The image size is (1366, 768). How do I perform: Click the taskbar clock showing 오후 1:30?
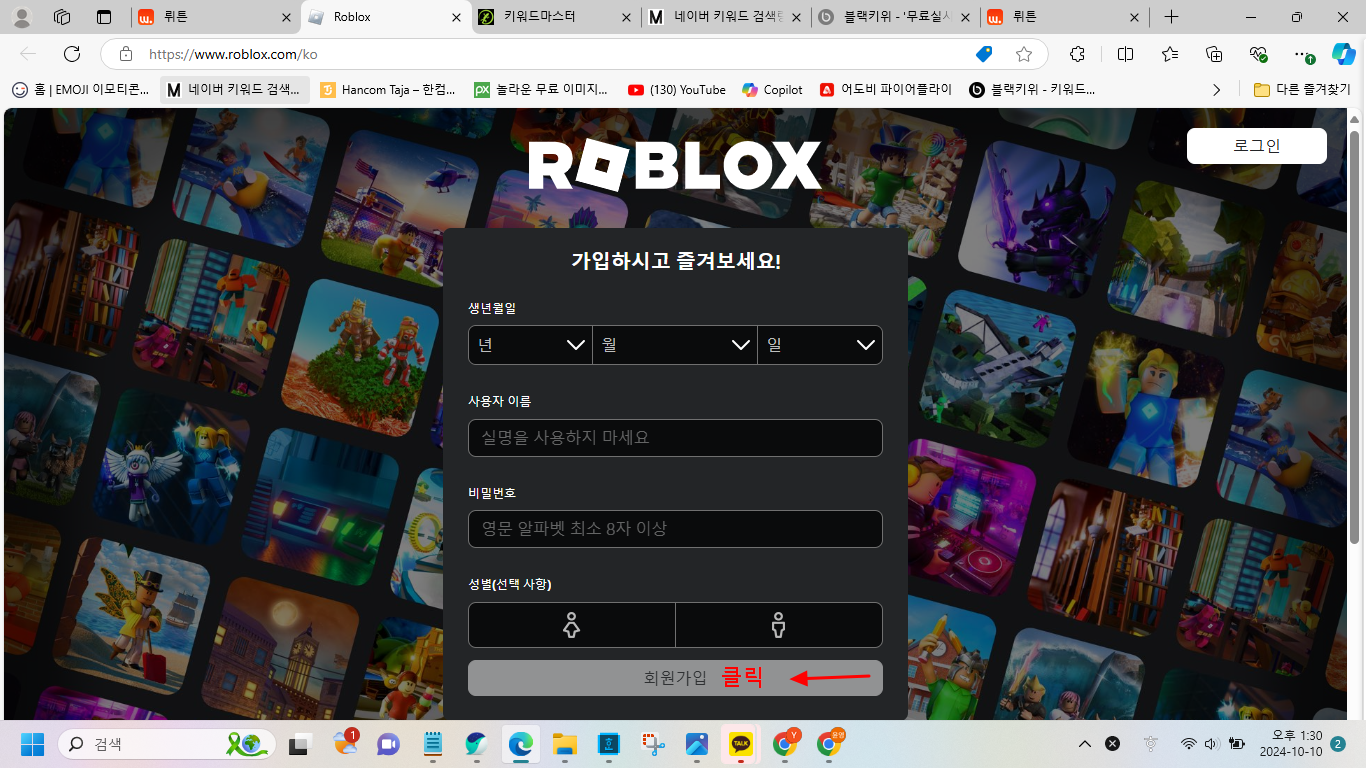coord(1291,744)
